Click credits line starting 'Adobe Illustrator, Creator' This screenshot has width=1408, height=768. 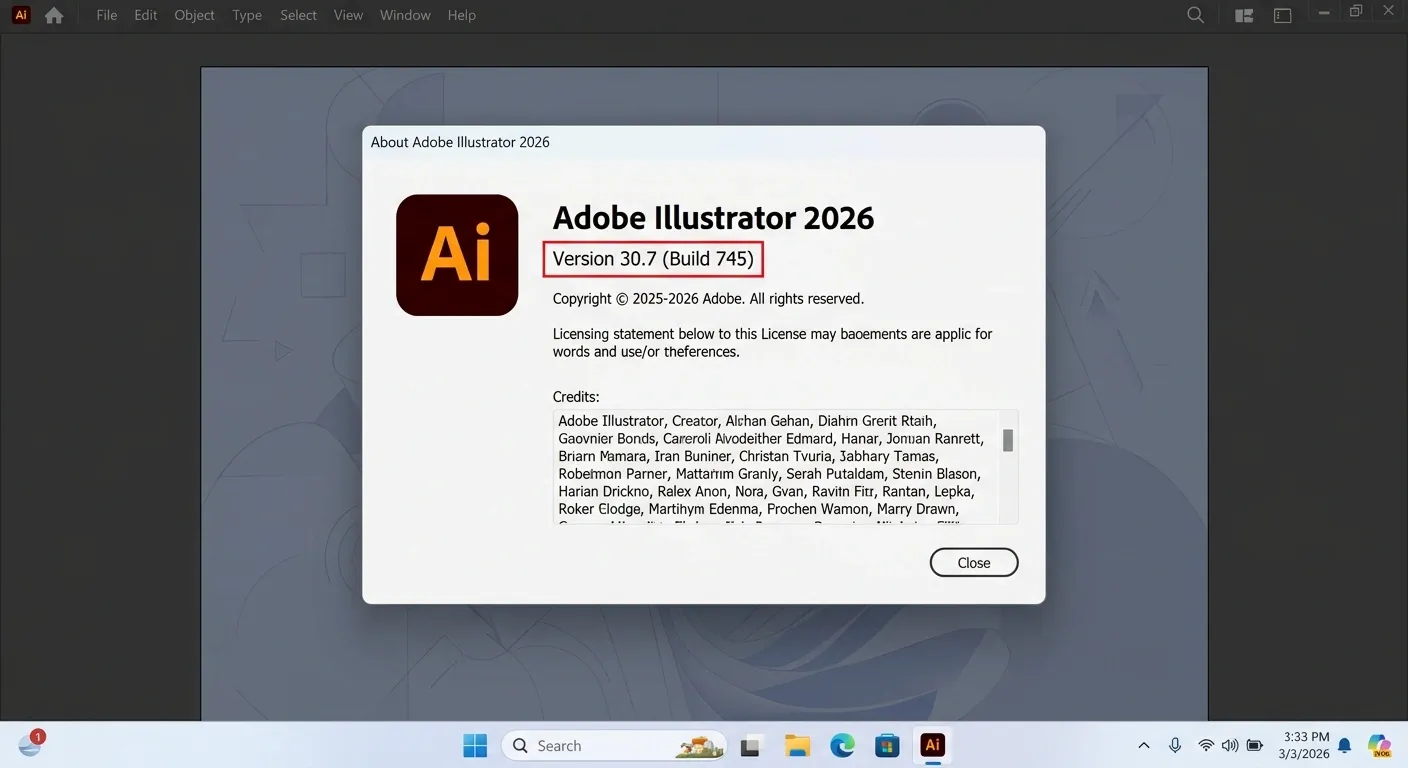tap(747, 421)
